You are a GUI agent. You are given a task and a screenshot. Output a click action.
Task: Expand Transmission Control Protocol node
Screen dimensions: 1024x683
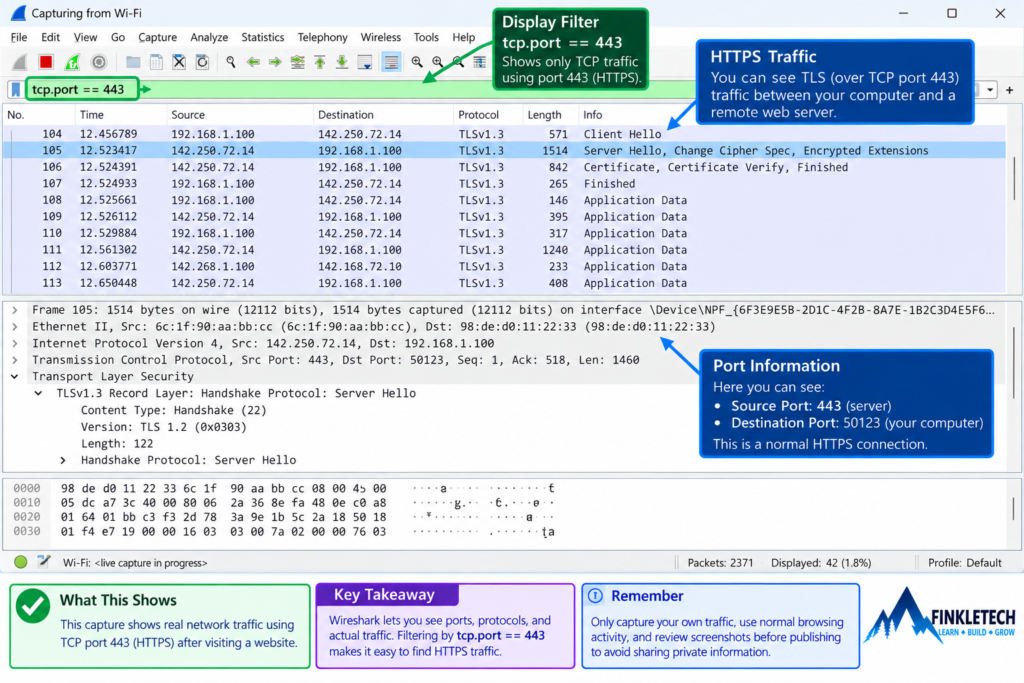pyautogui.click(x=14, y=360)
